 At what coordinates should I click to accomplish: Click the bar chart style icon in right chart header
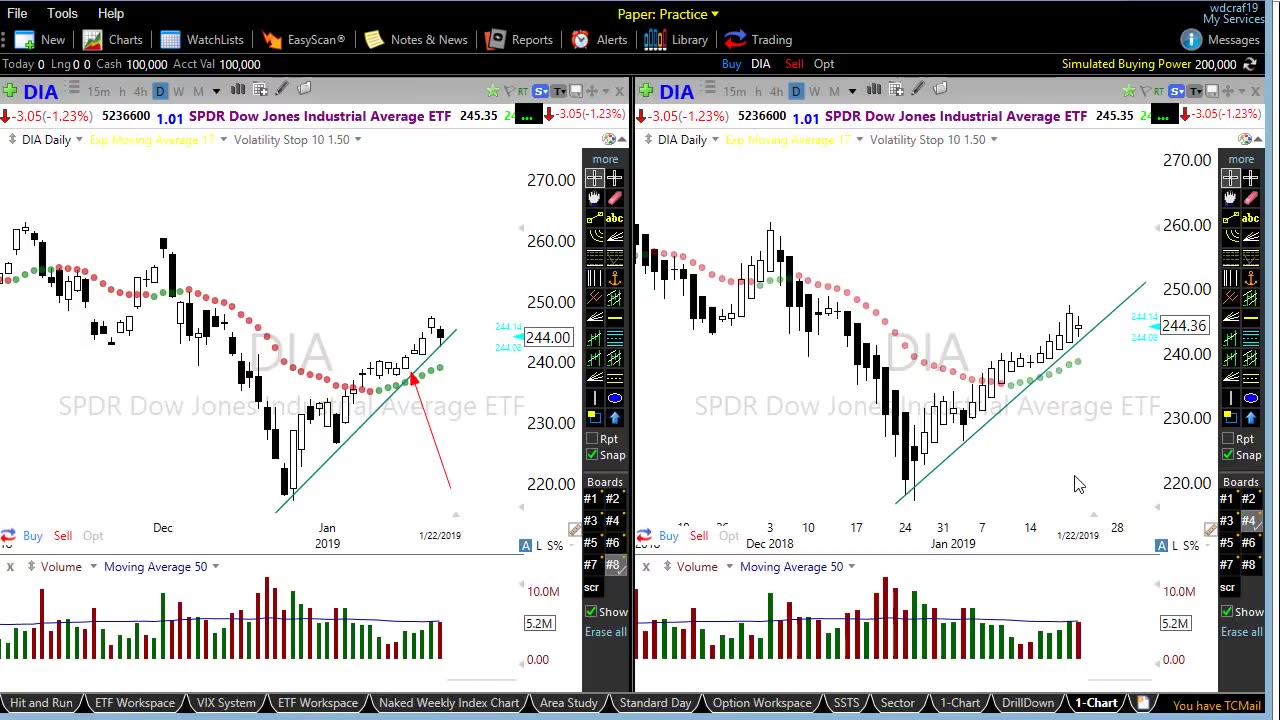point(873,90)
